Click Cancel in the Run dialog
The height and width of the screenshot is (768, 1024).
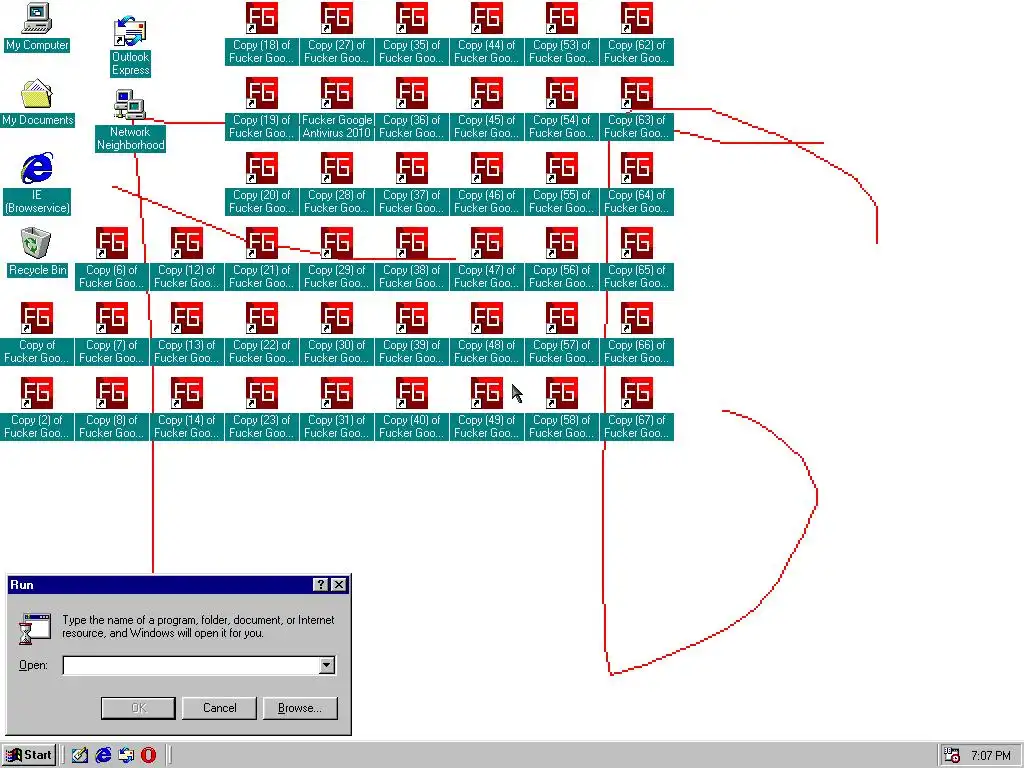(219, 708)
